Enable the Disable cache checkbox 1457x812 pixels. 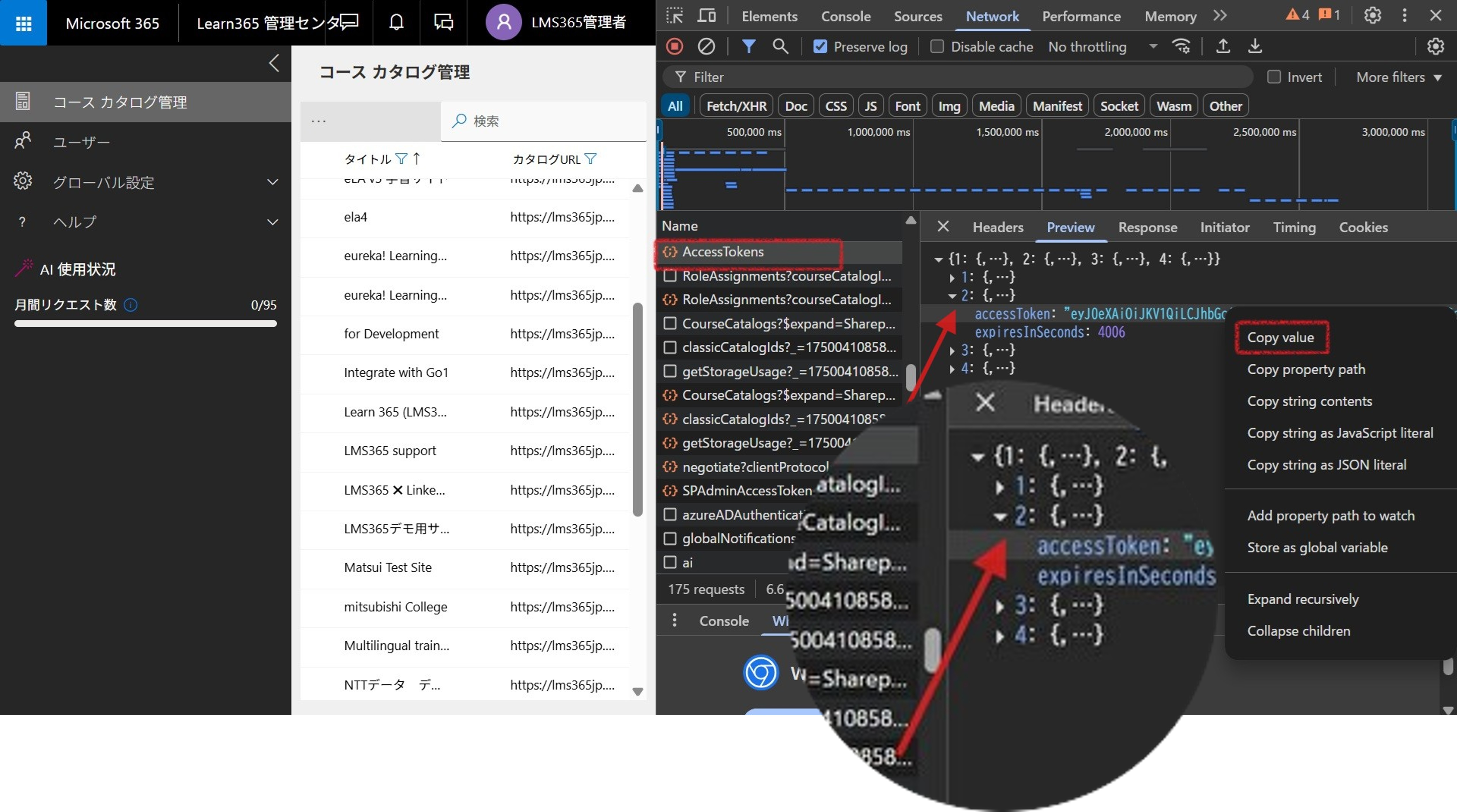[x=937, y=46]
